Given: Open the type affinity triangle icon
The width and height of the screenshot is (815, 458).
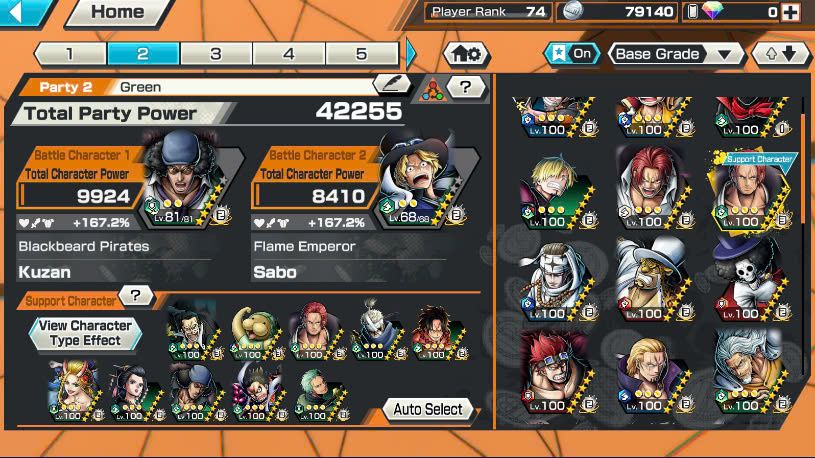Looking at the screenshot, I should pos(432,89).
